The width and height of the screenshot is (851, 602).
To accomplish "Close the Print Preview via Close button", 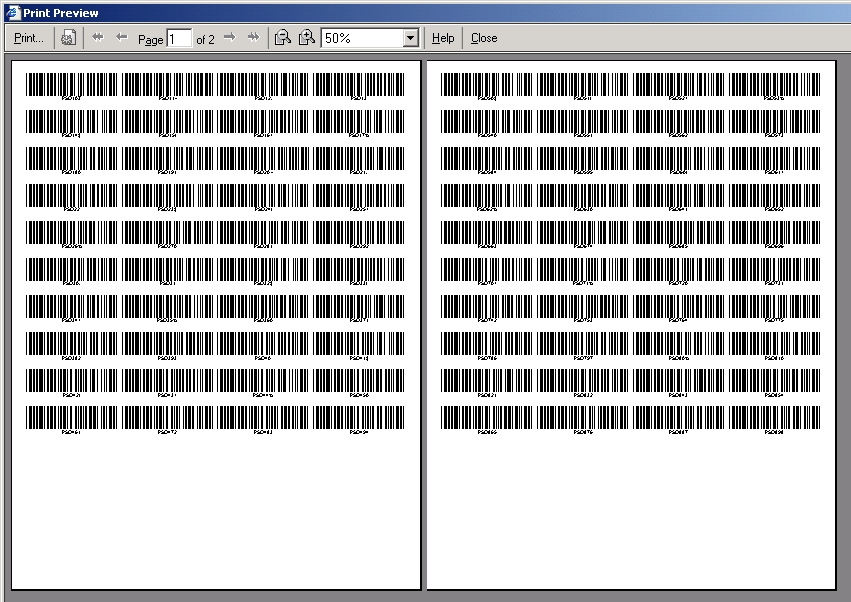I will pos(484,38).
